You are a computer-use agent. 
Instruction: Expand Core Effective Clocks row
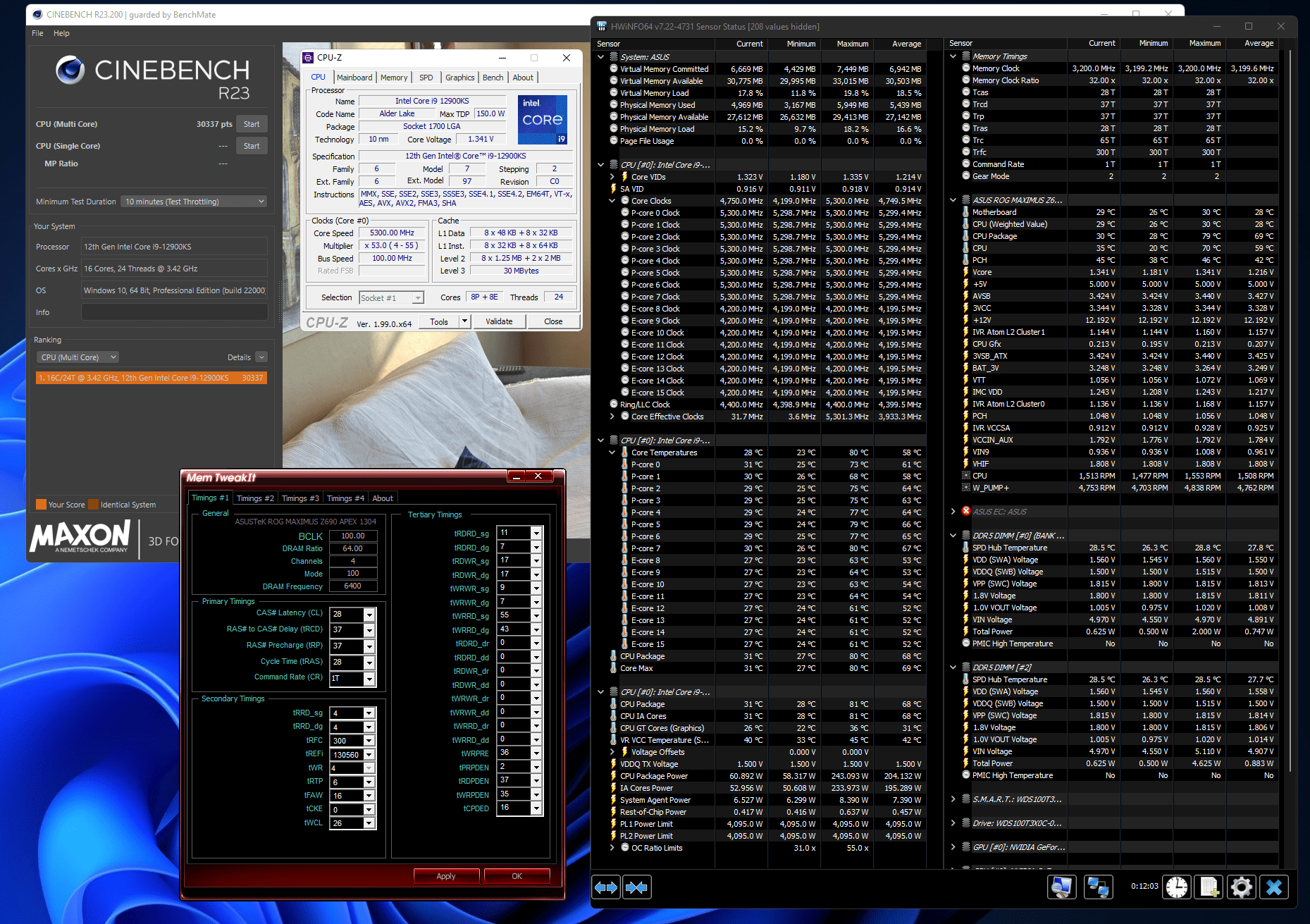tap(612, 417)
